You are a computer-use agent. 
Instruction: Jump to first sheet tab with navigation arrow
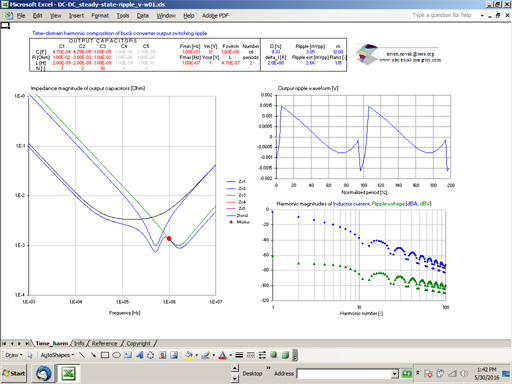[x=4, y=343]
